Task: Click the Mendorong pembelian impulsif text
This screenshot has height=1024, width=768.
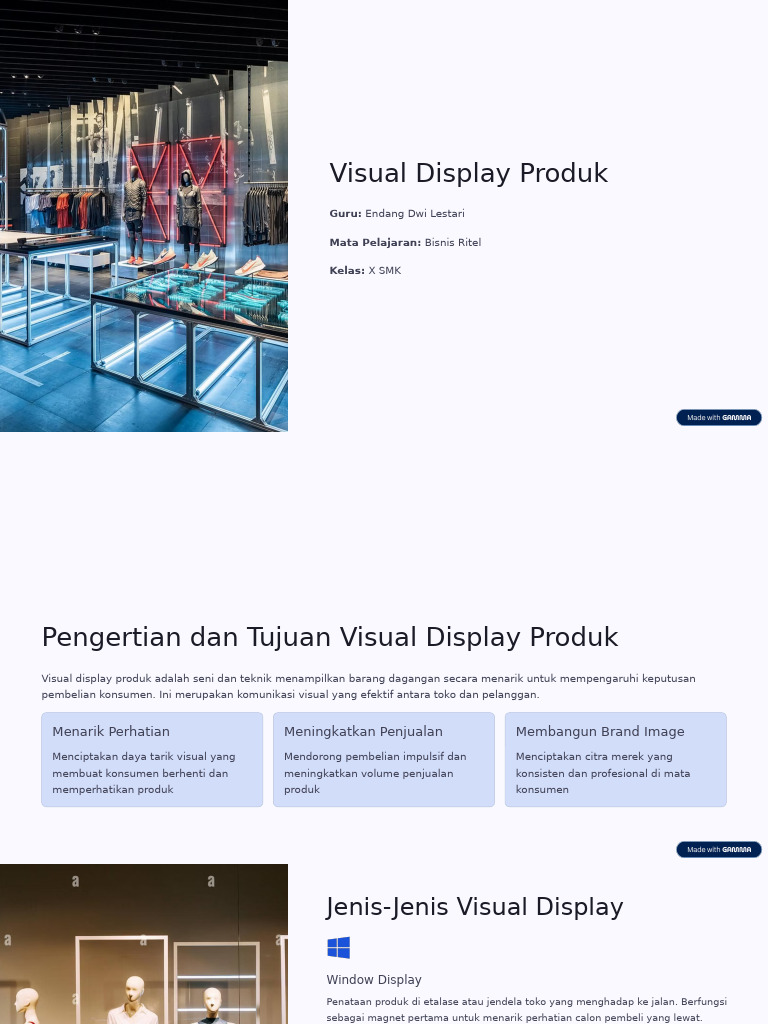Action: tap(375, 773)
